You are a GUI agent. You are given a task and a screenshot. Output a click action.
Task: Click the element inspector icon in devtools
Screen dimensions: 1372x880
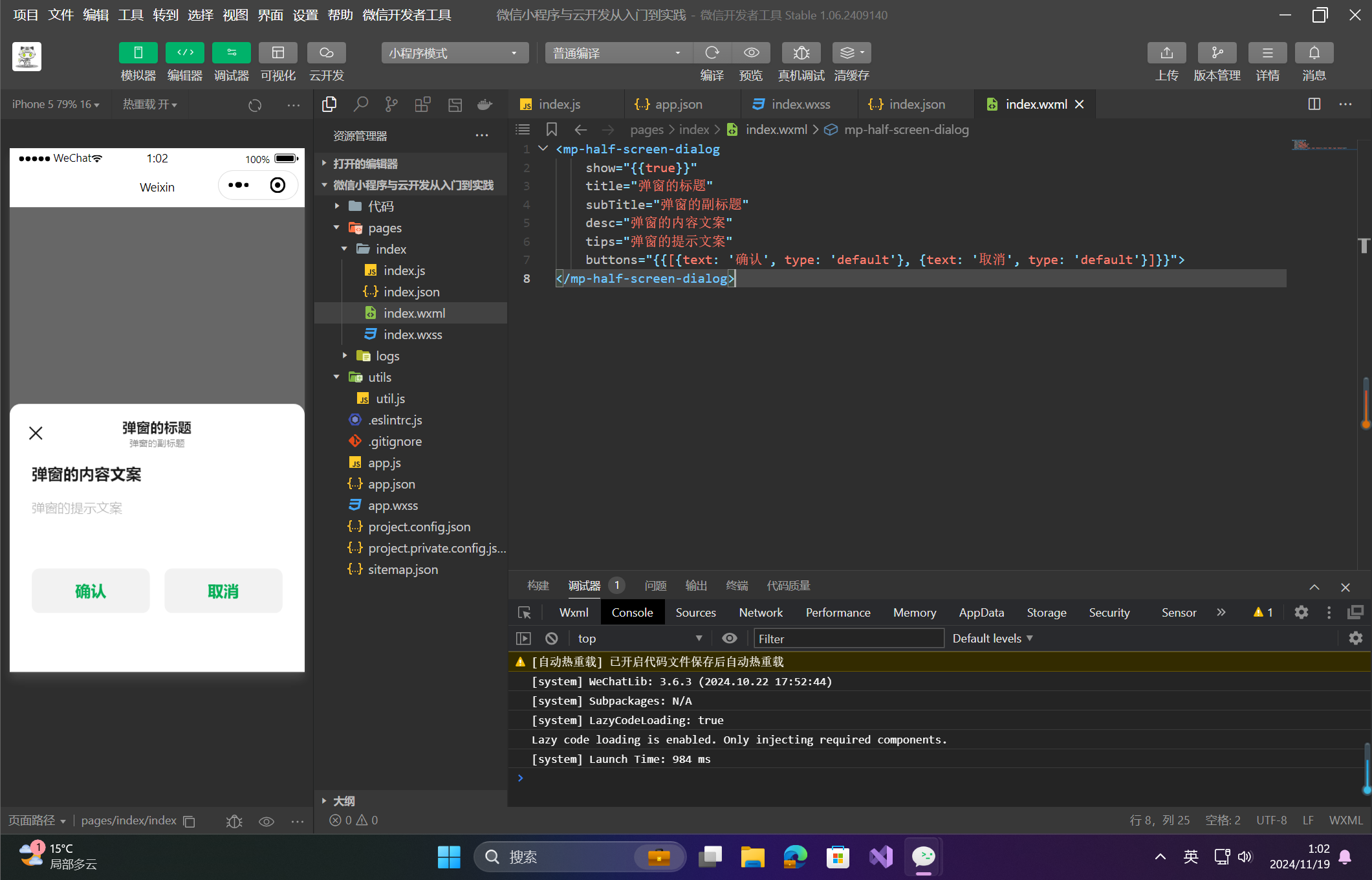coord(524,613)
